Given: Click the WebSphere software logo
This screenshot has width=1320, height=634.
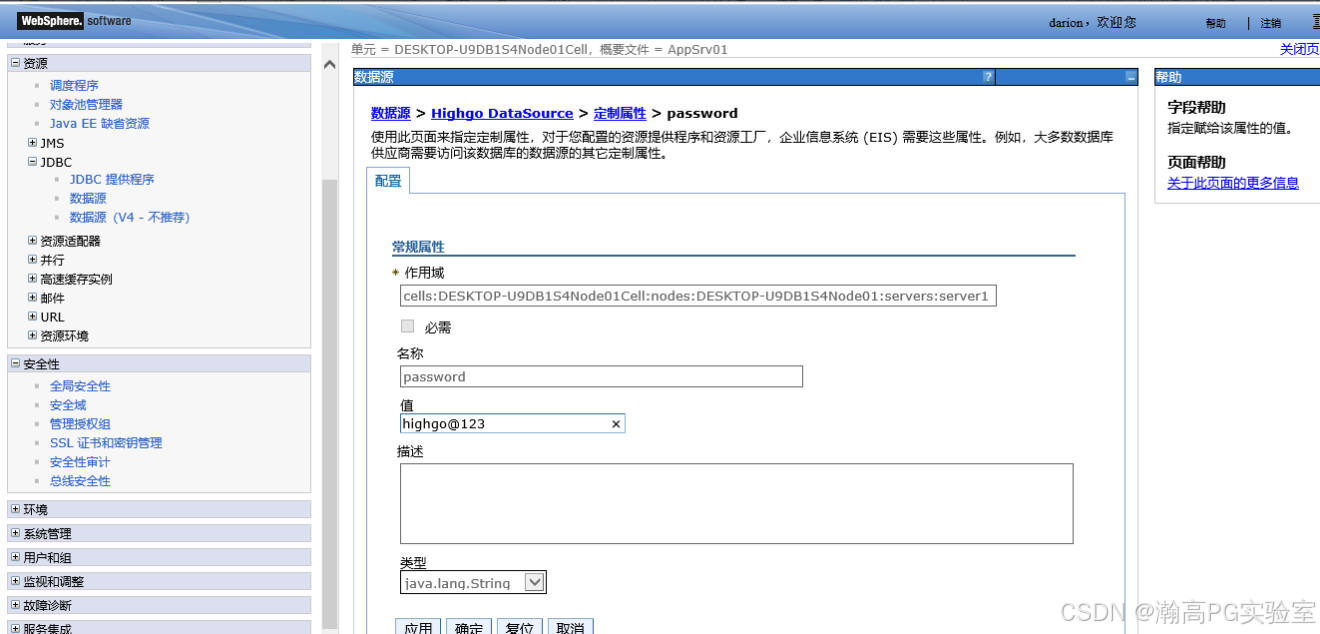Looking at the screenshot, I should tap(74, 21).
